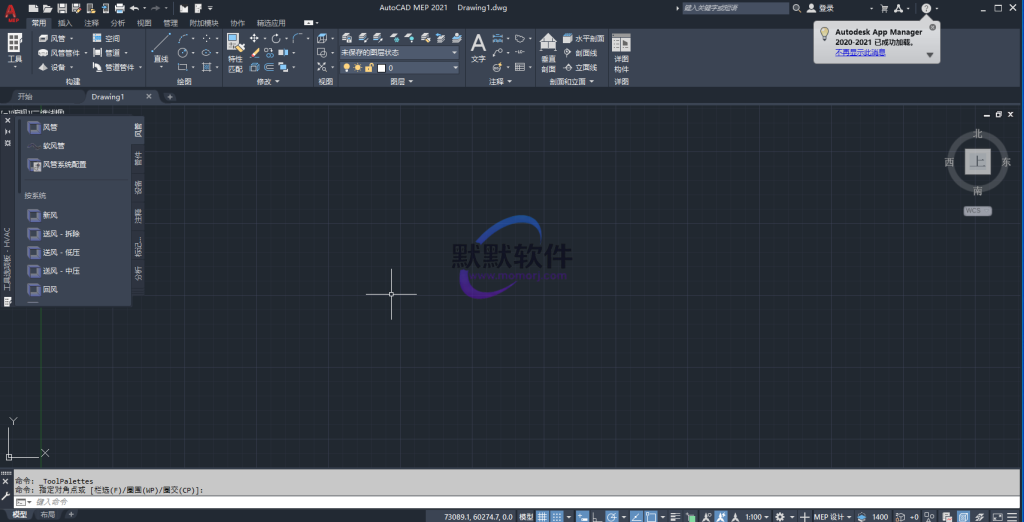Open the MEP 设计 workspace dropdown

pos(833,516)
